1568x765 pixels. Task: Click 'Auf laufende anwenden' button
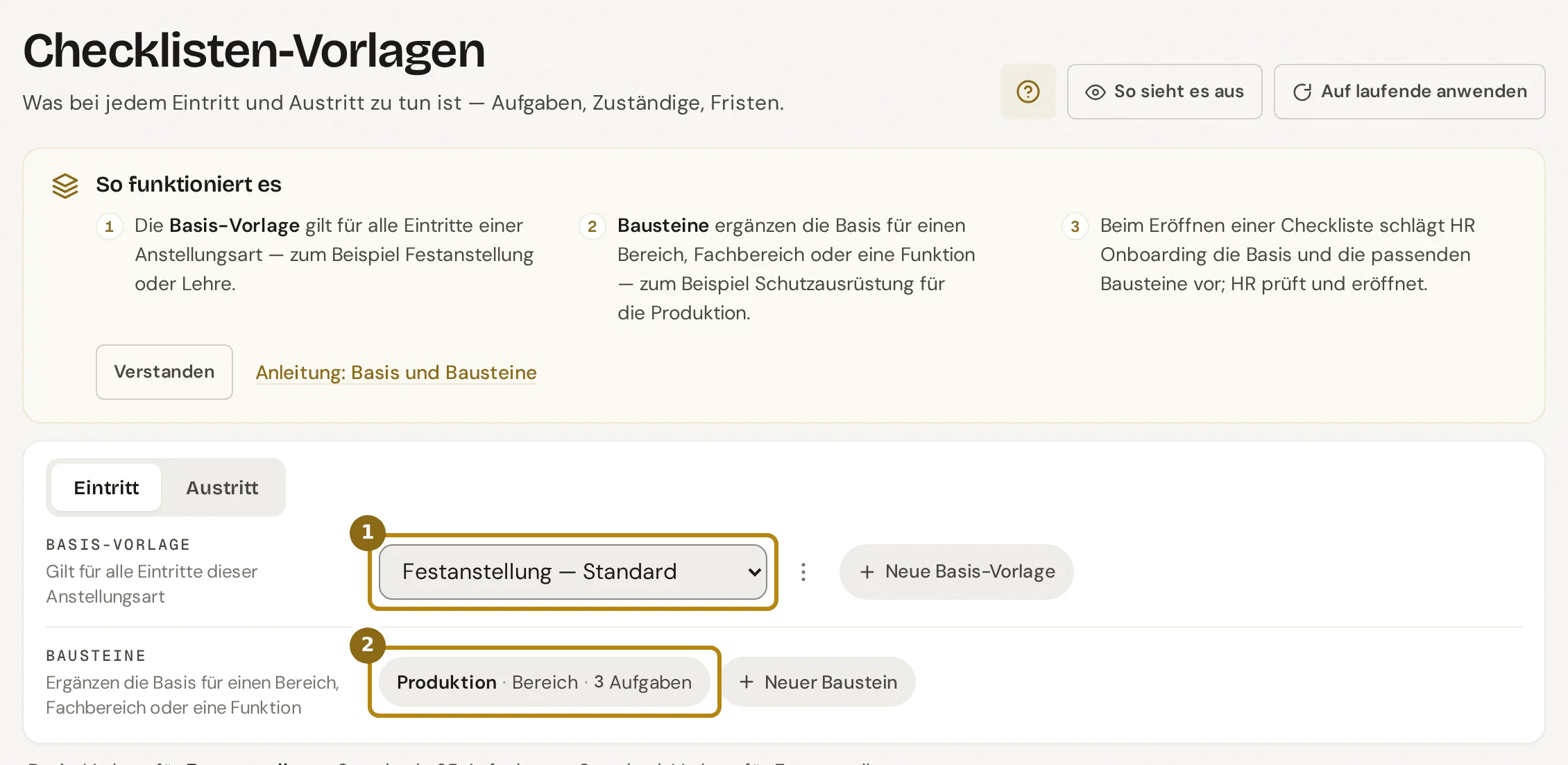(1409, 92)
